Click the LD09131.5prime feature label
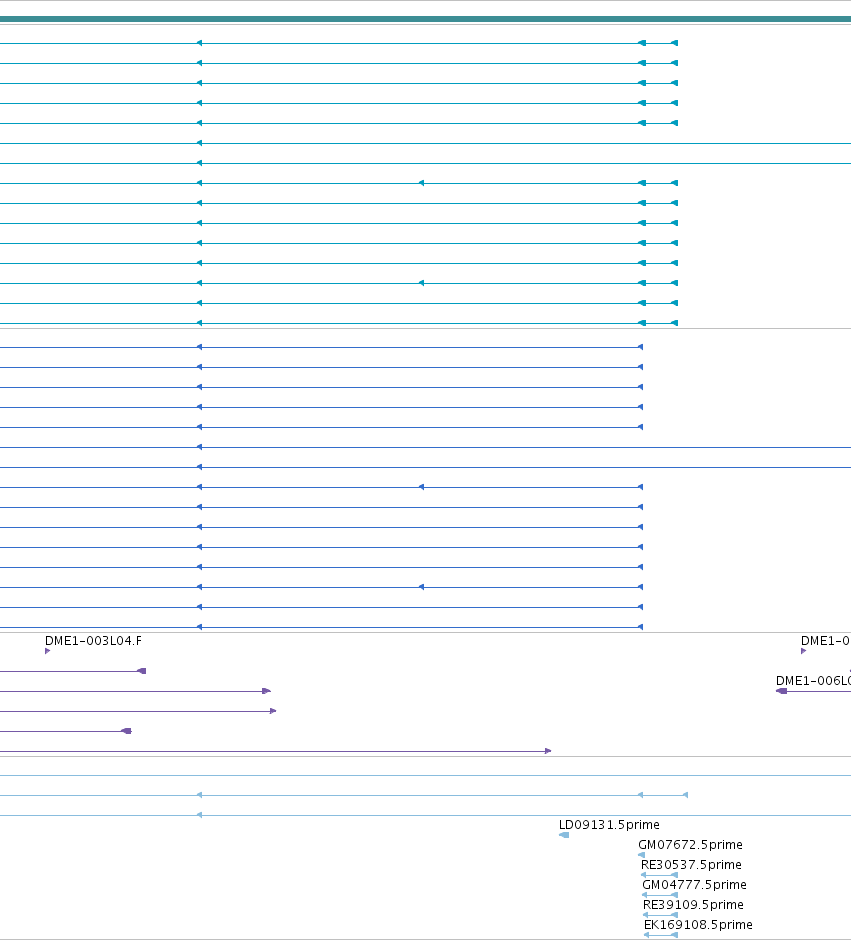The image size is (851, 940). (609, 825)
